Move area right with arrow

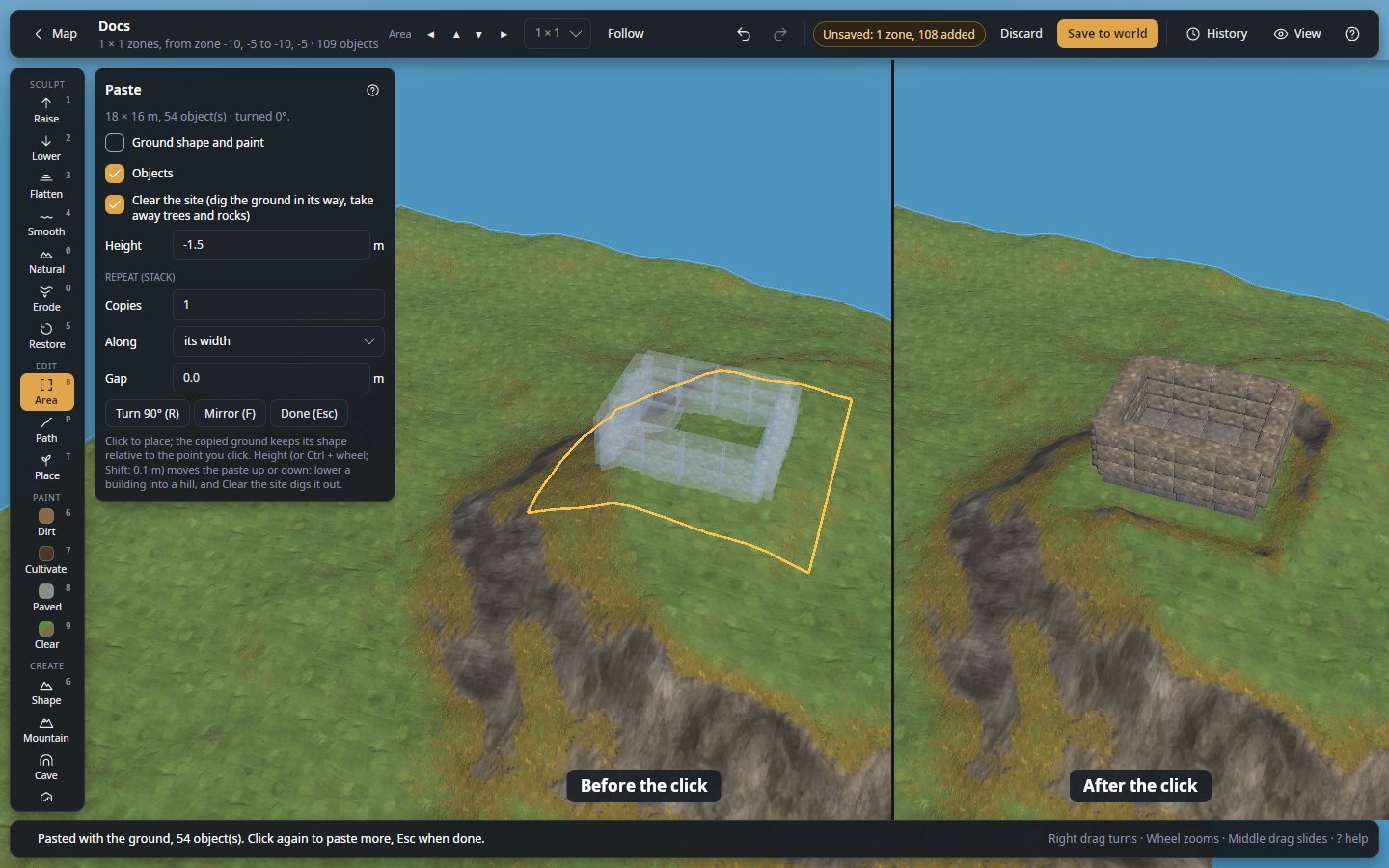tap(504, 34)
